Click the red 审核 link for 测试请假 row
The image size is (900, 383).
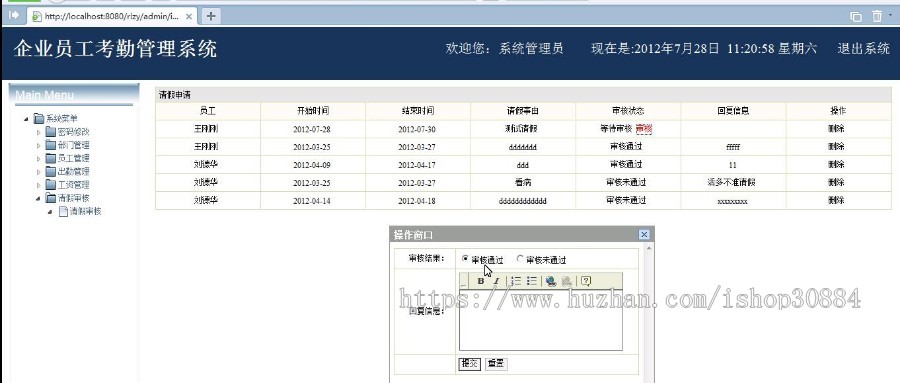click(643, 129)
